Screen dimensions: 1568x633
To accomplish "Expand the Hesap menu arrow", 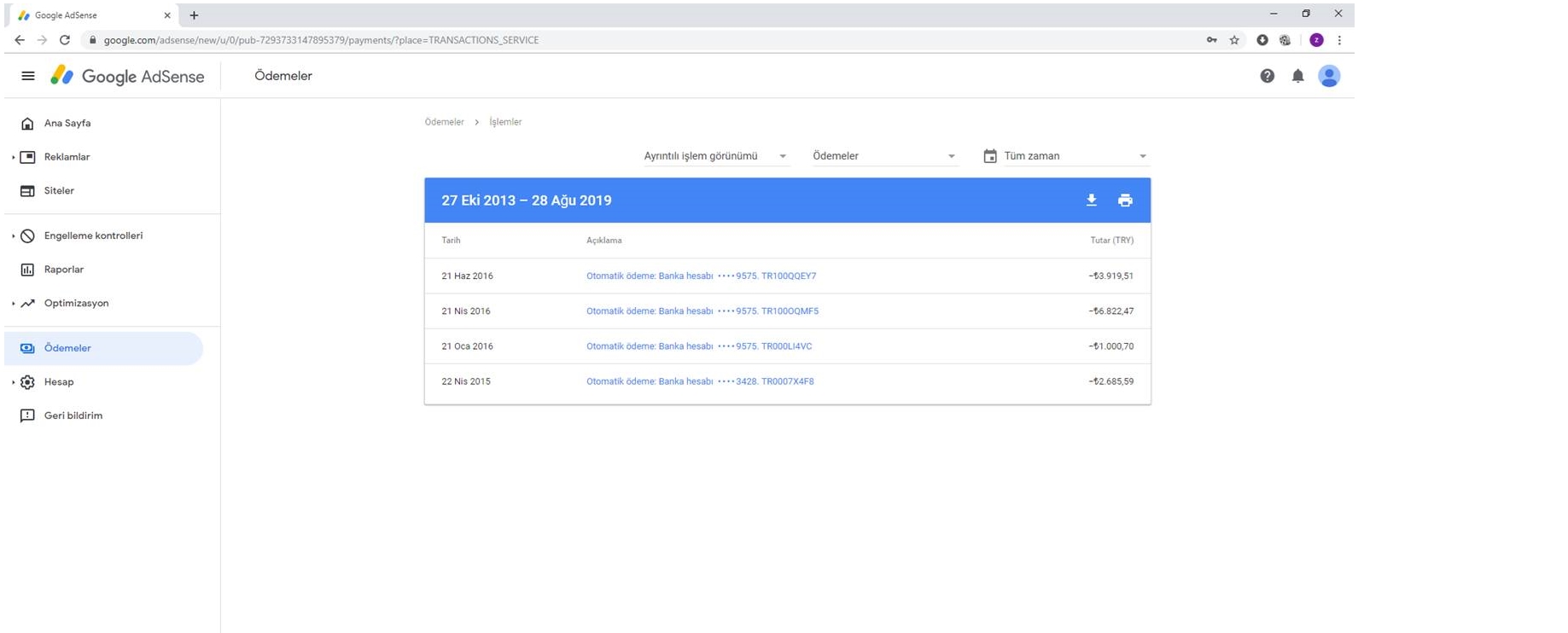I will tap(13, 382).
